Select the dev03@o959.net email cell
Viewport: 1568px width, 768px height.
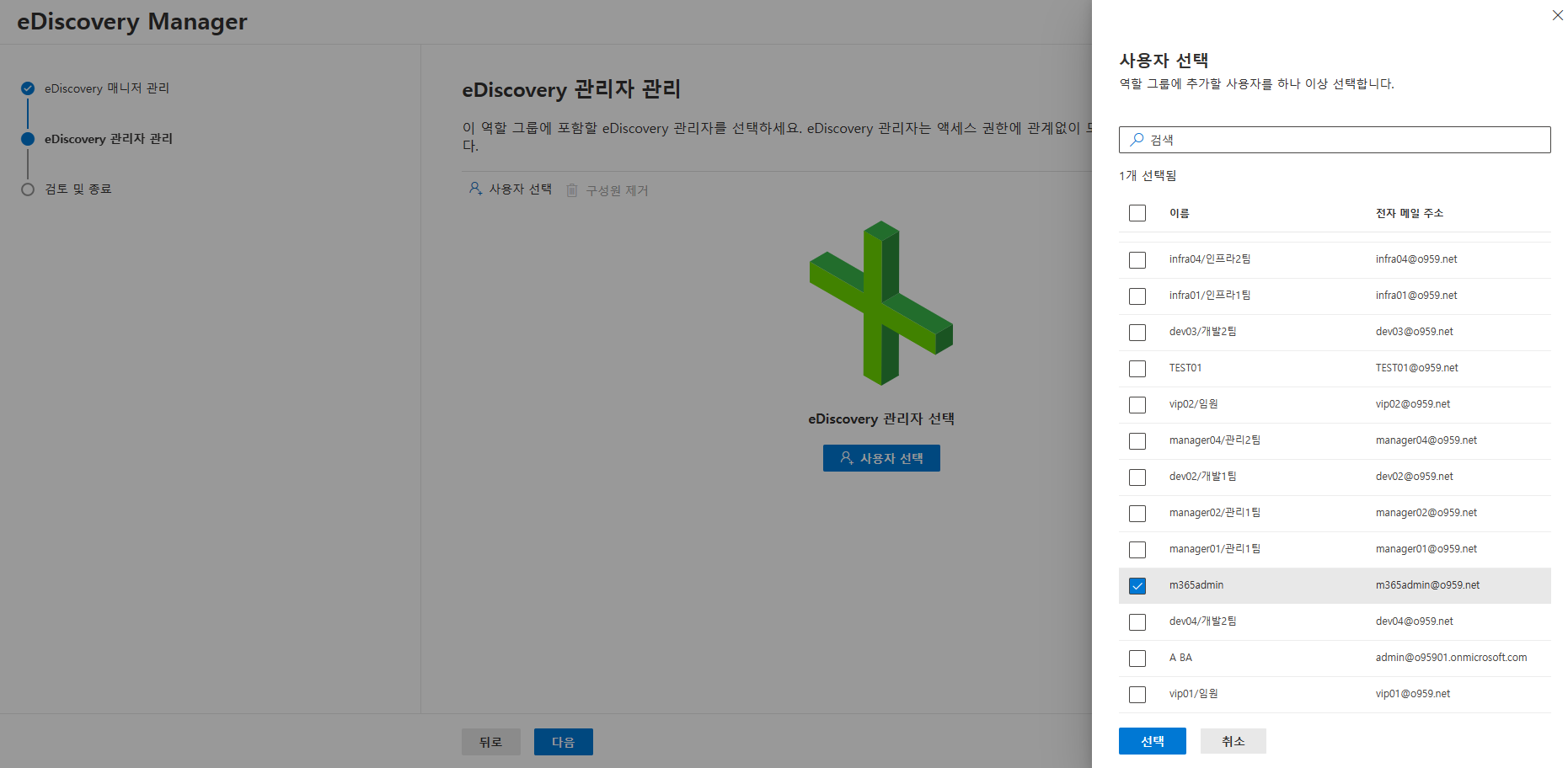click(1415, 332)
